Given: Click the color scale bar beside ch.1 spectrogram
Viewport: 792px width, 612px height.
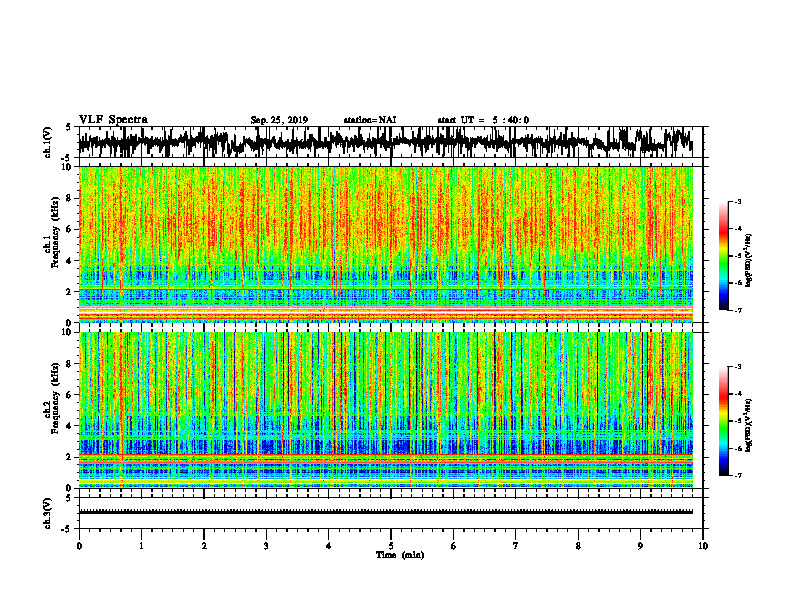Looking at the screenshot, I should (723, 256).
